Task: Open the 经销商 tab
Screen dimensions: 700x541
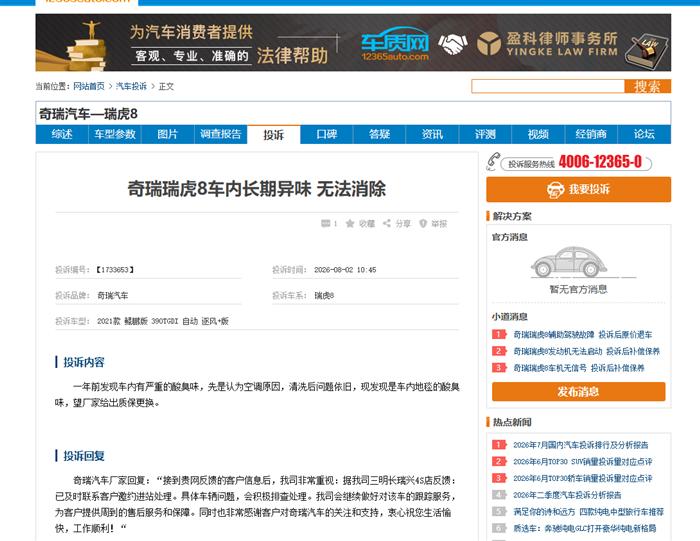Action: (591, 134)
